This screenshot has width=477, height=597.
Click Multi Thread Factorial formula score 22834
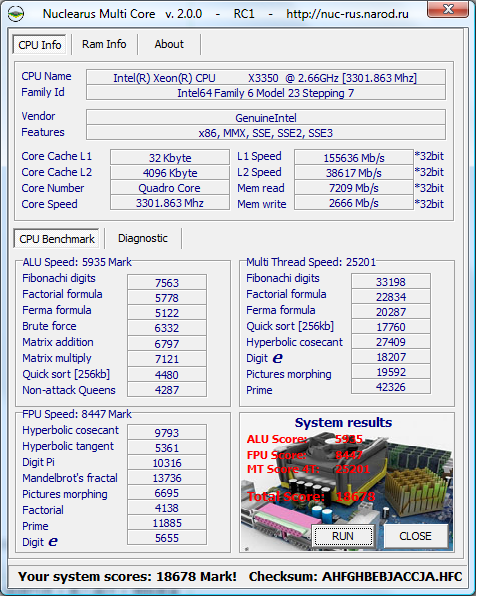(x=391, y=297)
